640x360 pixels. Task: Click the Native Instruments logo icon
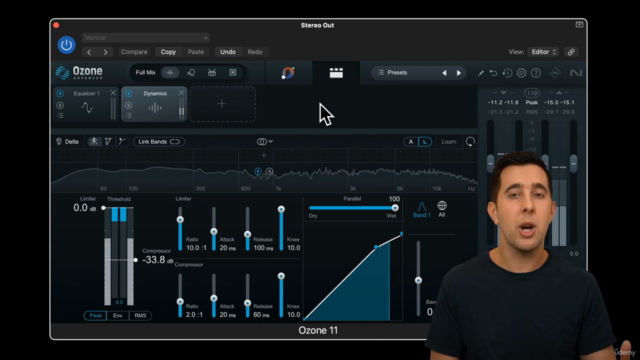(x=576, y=73)
